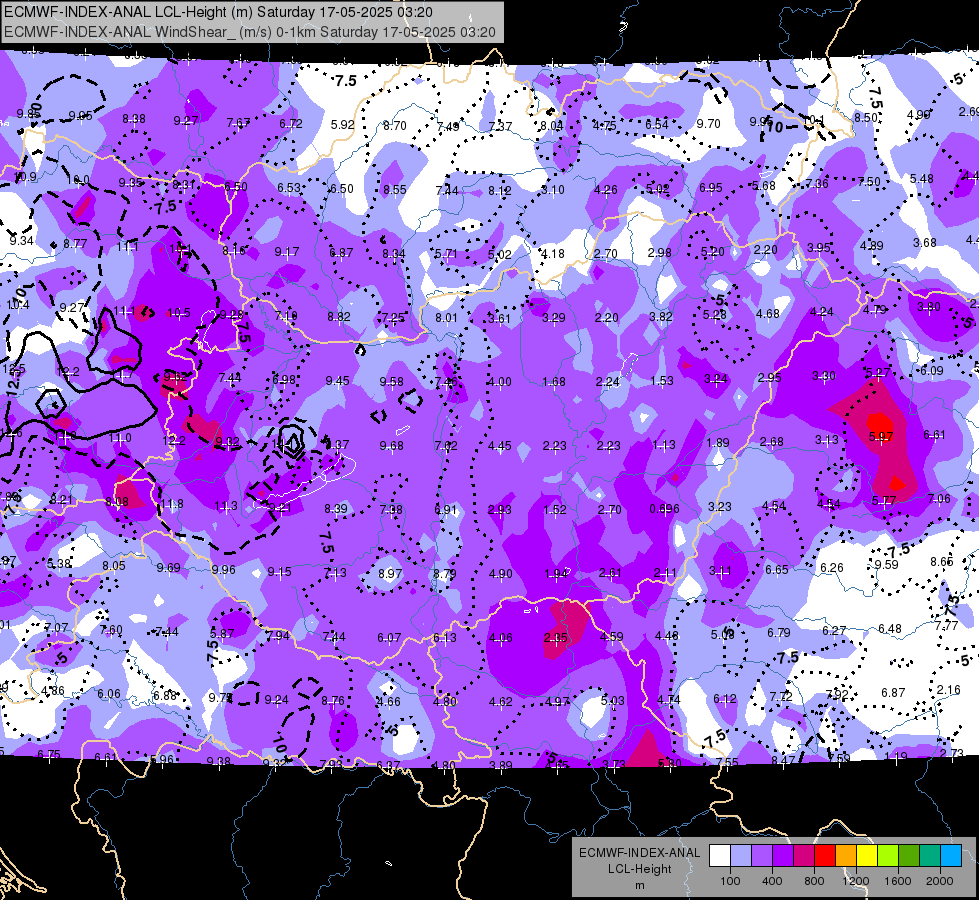This screenshot has width=979, height=900.
Task: Click the wind shear value 2.98
Action: 659,252
